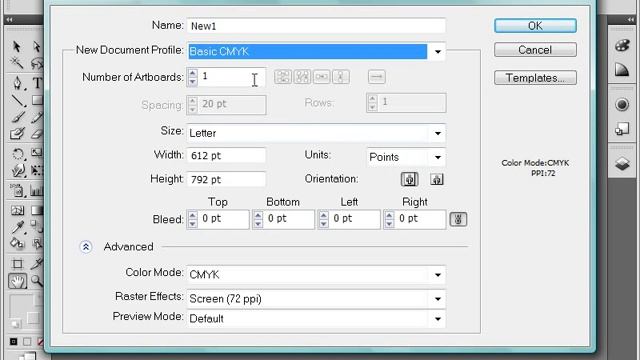Select the Free Transform tool
Image resolution: width=640 pixels, height=360 pixels.
coord(37,170)
